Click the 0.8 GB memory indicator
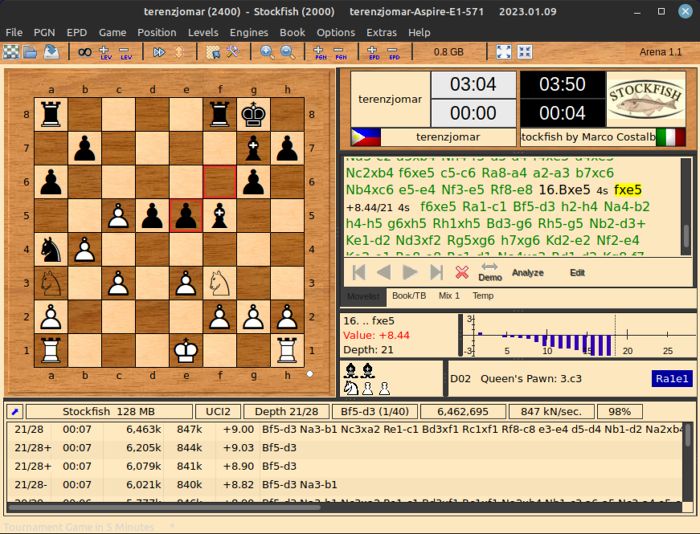 [x=449, y=52]
